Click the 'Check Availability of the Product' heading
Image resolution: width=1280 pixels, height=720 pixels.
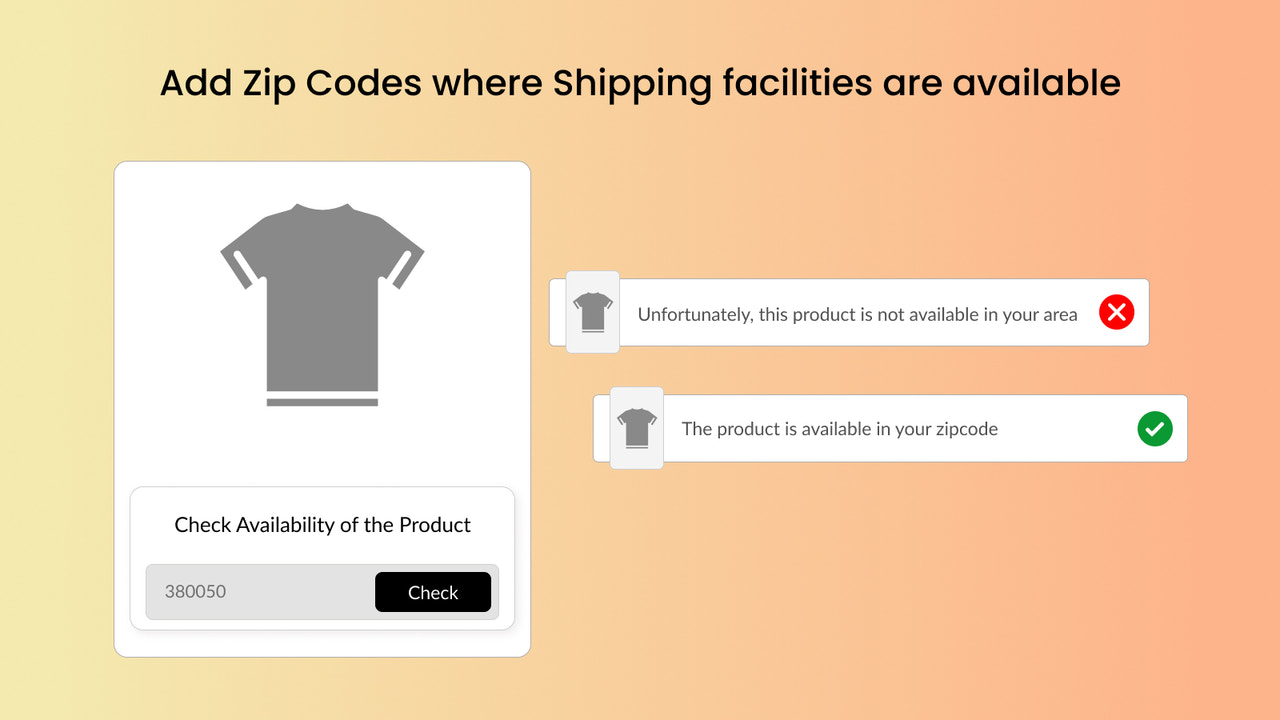point(322,524)
